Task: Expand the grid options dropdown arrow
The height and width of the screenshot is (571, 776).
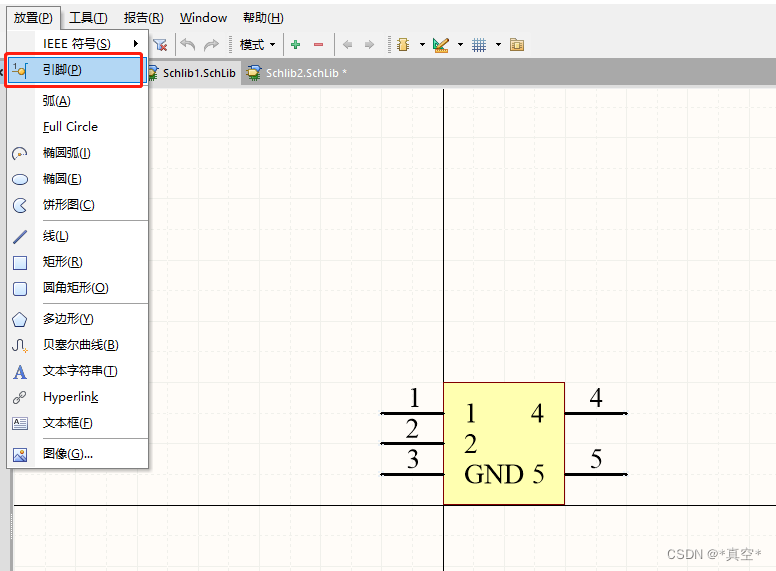Action: 498,45
